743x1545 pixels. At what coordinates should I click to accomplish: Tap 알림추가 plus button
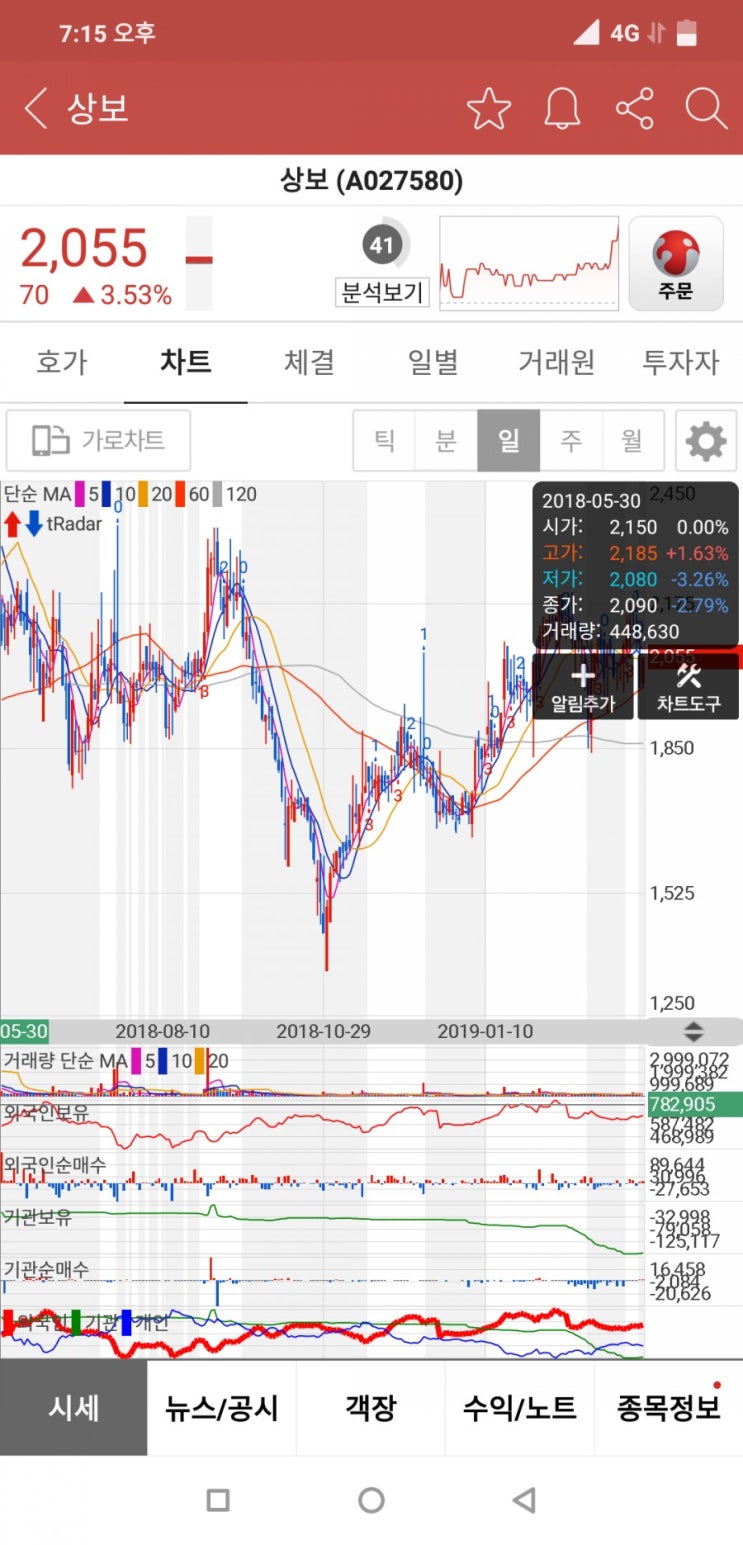pyautogui.click(x=581, y=686)
